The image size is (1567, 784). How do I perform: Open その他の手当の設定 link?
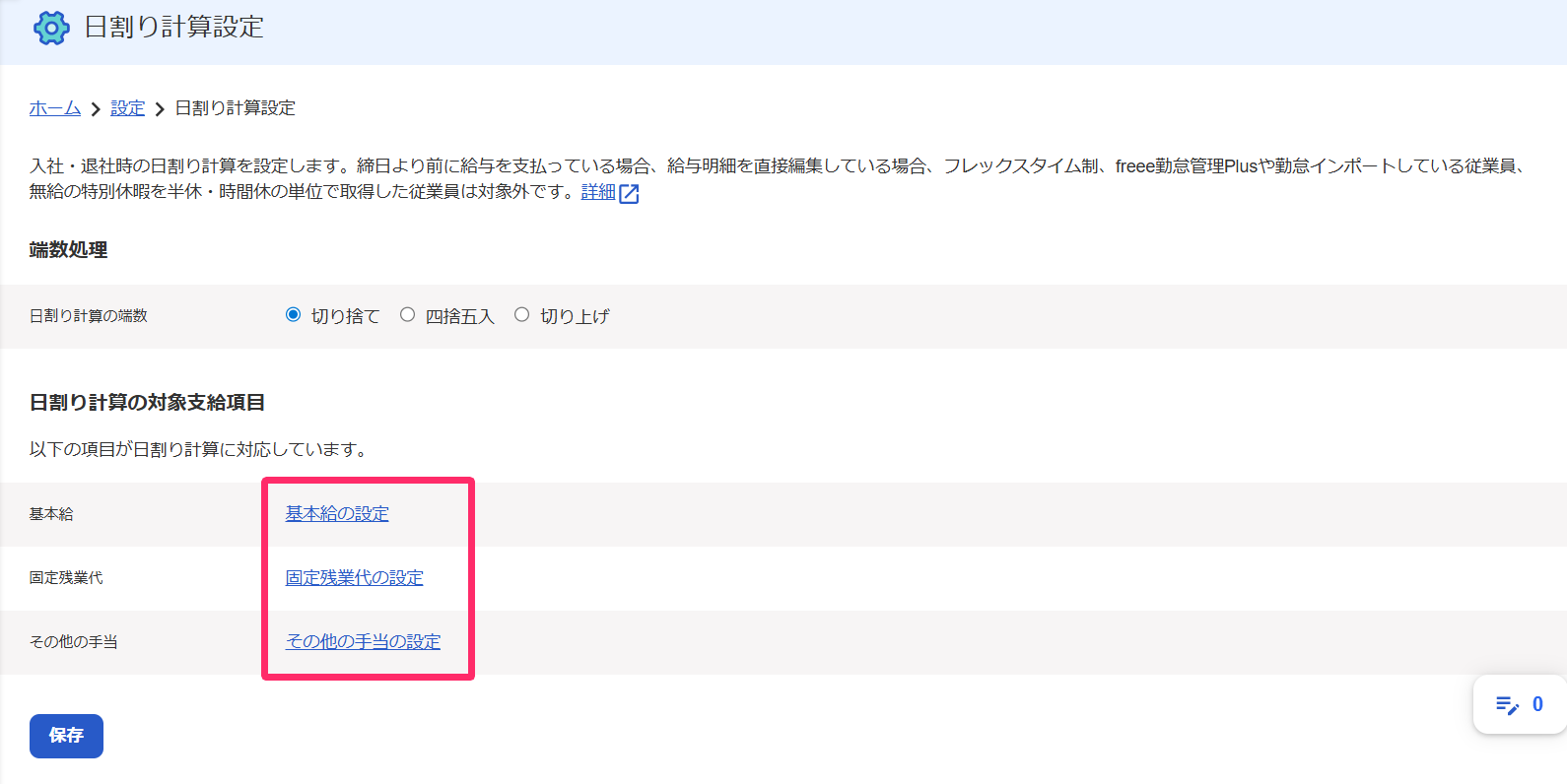coord(363,642)
